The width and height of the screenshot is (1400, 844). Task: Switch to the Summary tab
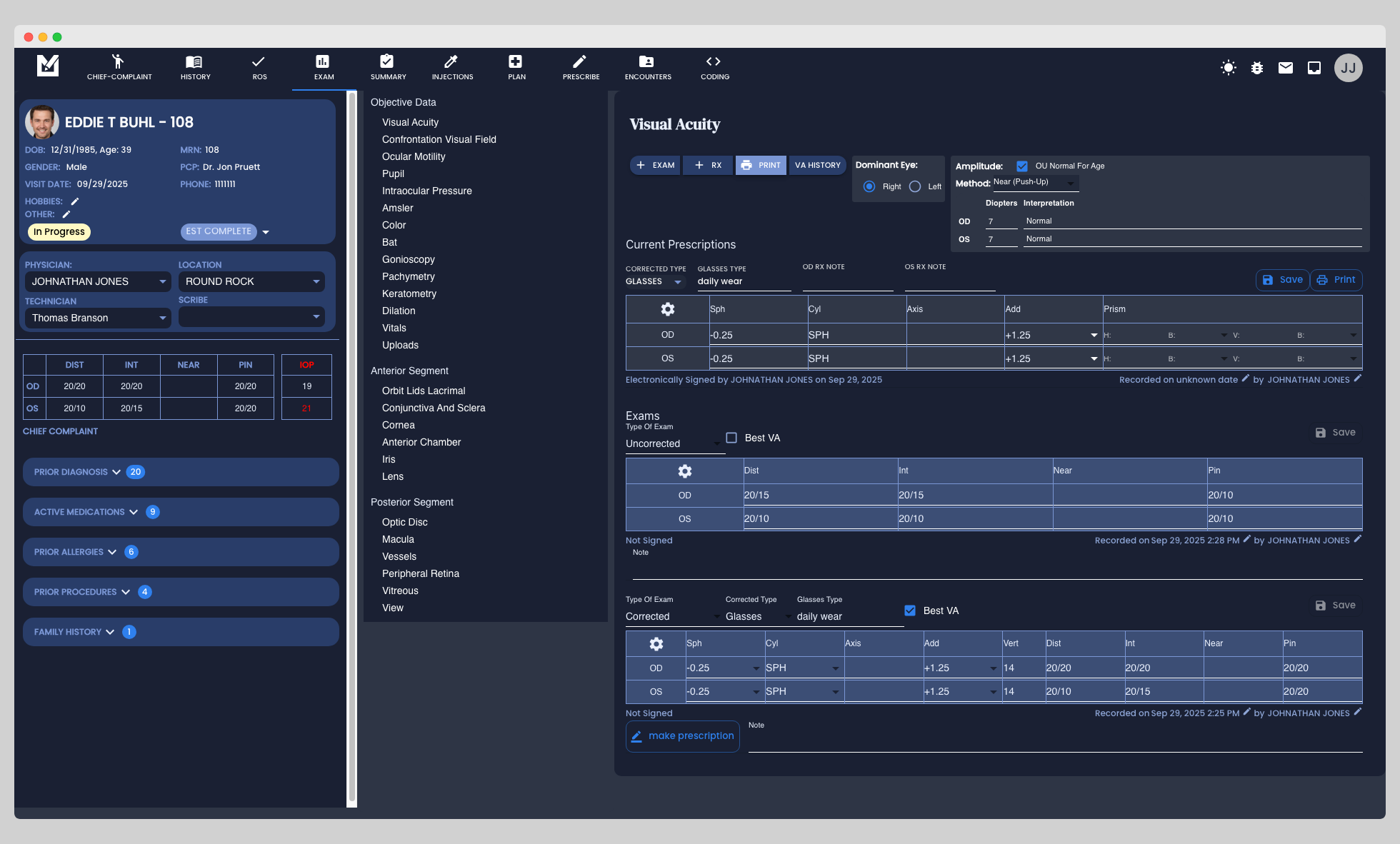coord(388,66)
